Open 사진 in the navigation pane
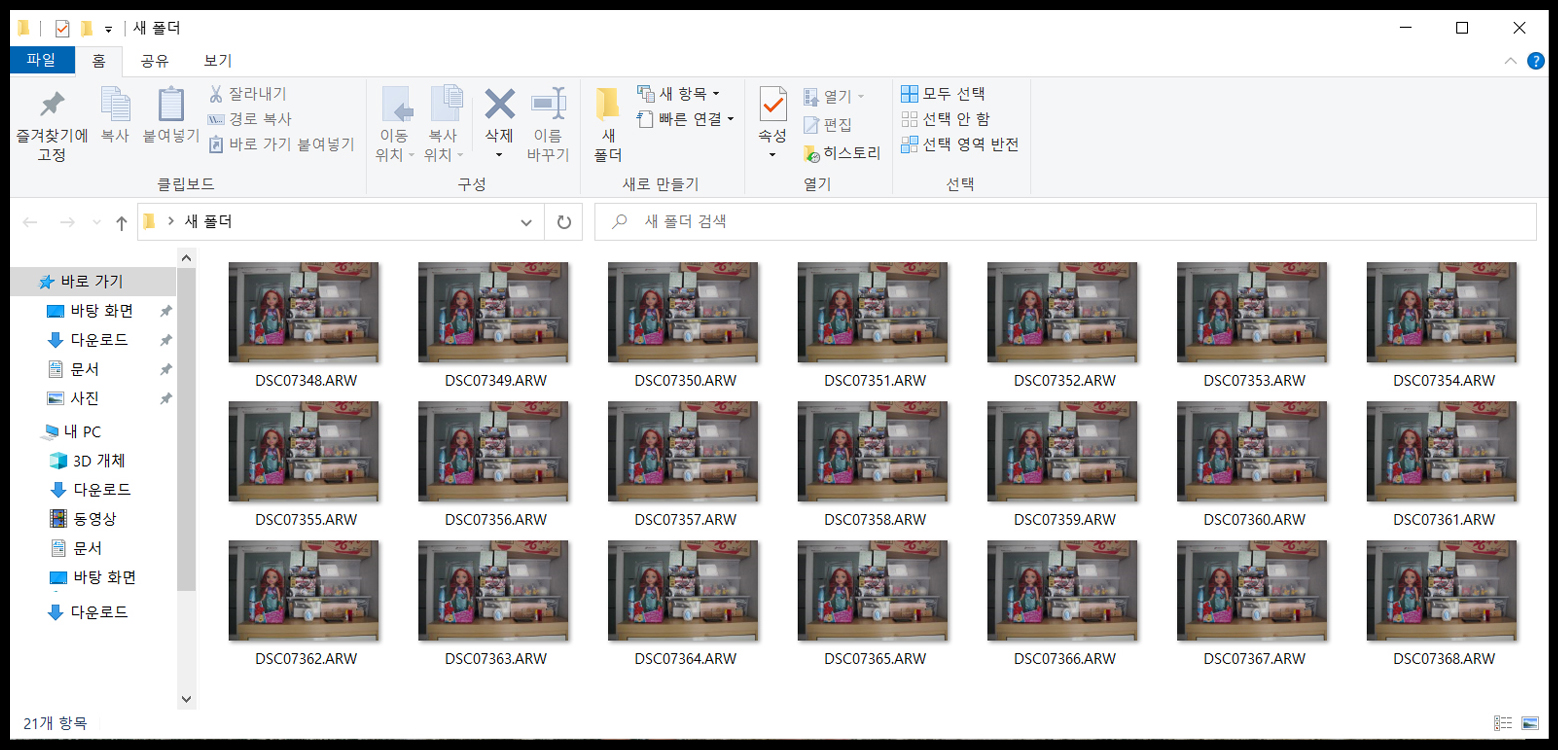 (85, 398)
